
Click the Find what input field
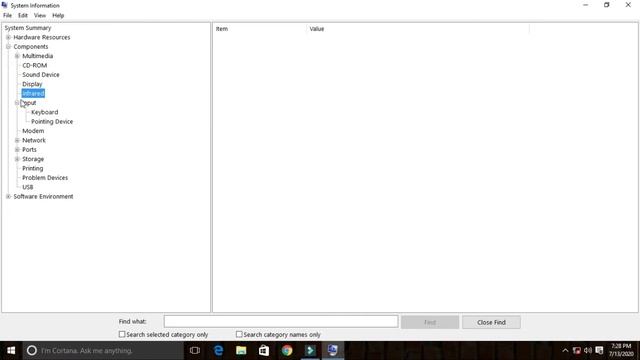[281, 321]
